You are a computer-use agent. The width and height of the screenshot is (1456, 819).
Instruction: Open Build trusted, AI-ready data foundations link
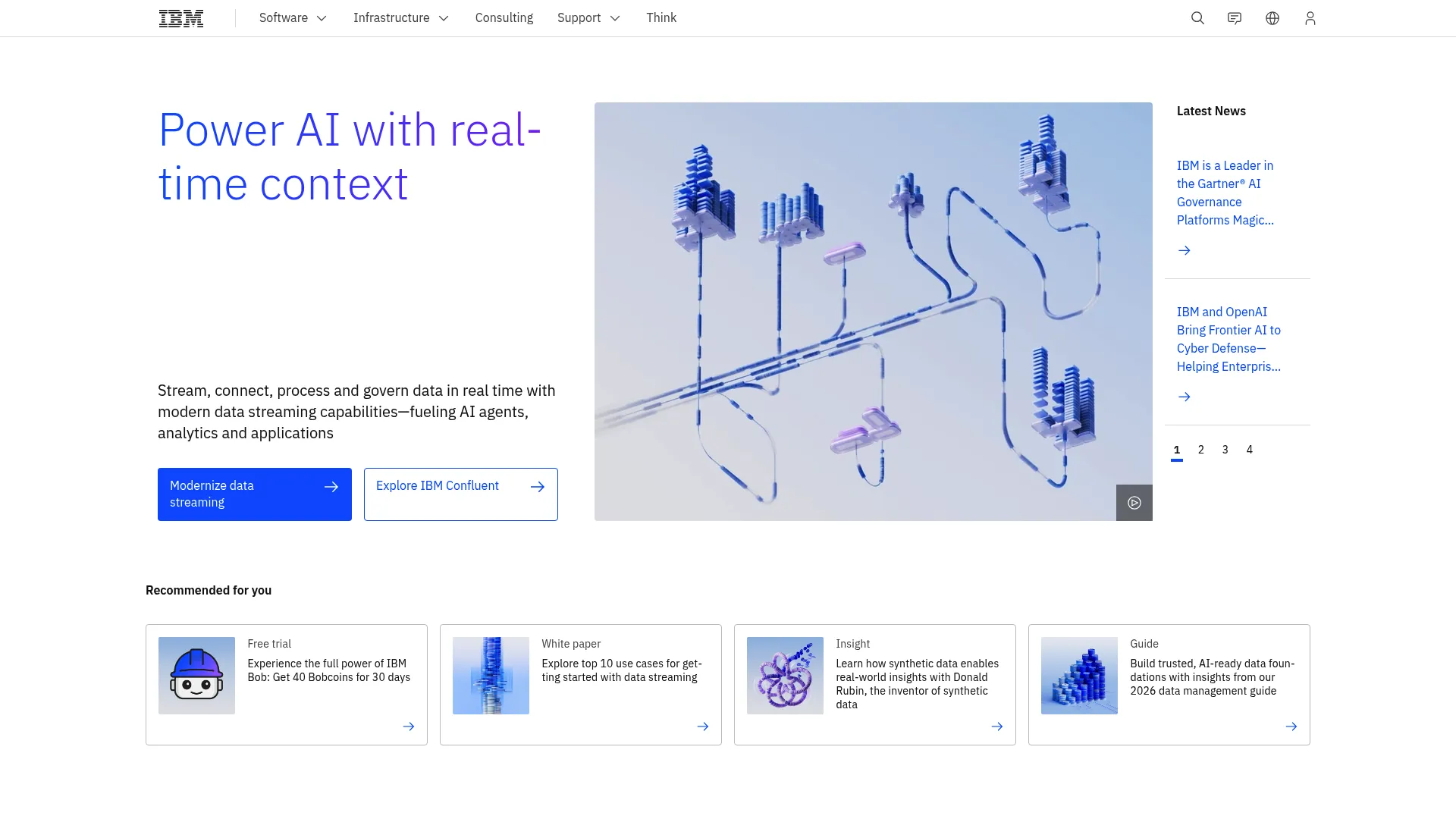(1213, 677)
